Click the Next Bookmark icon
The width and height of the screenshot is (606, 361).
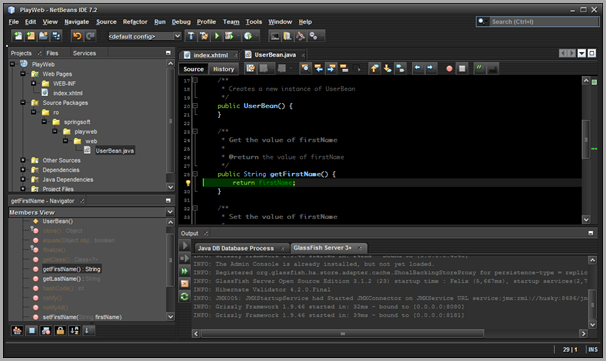[x=387, y=68]
